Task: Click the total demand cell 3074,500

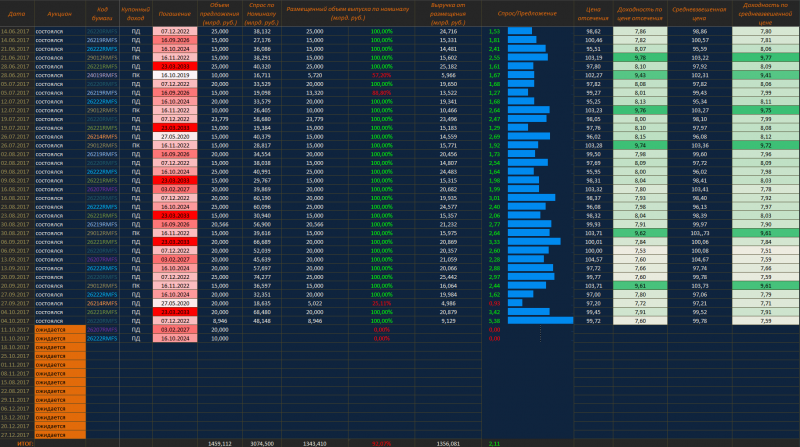Action: coord(262,442)
